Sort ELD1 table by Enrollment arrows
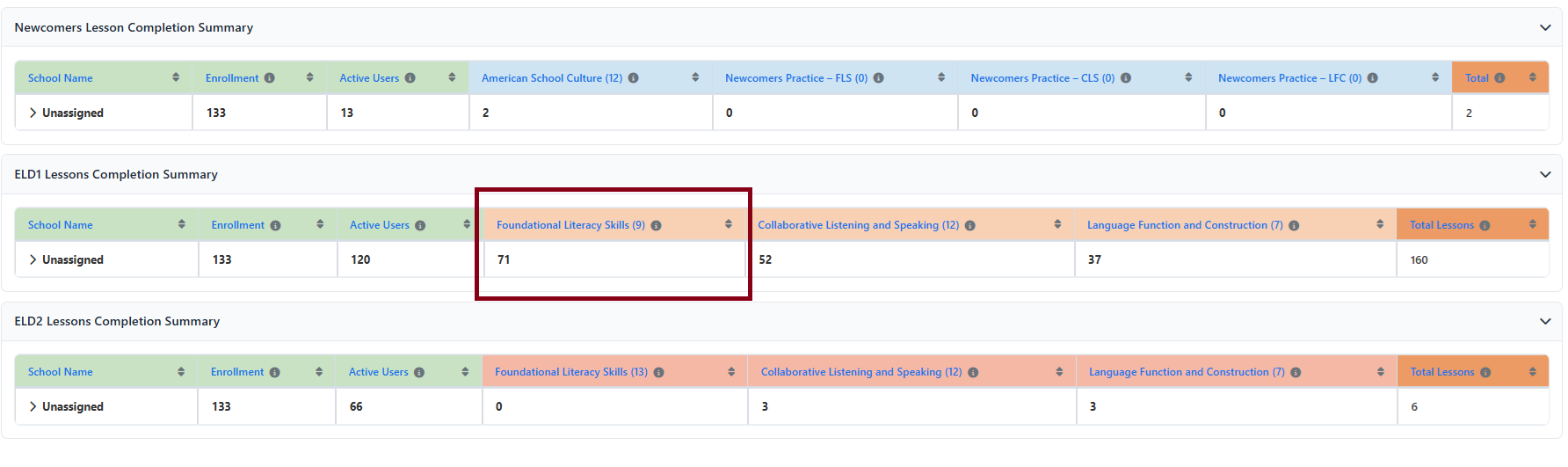Image resolution: width=1568 pixels, height=467 pixels. [320, 224]
